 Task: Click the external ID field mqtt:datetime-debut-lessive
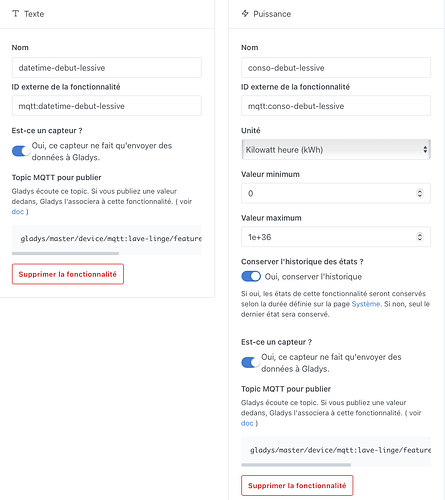pos(107,106)
